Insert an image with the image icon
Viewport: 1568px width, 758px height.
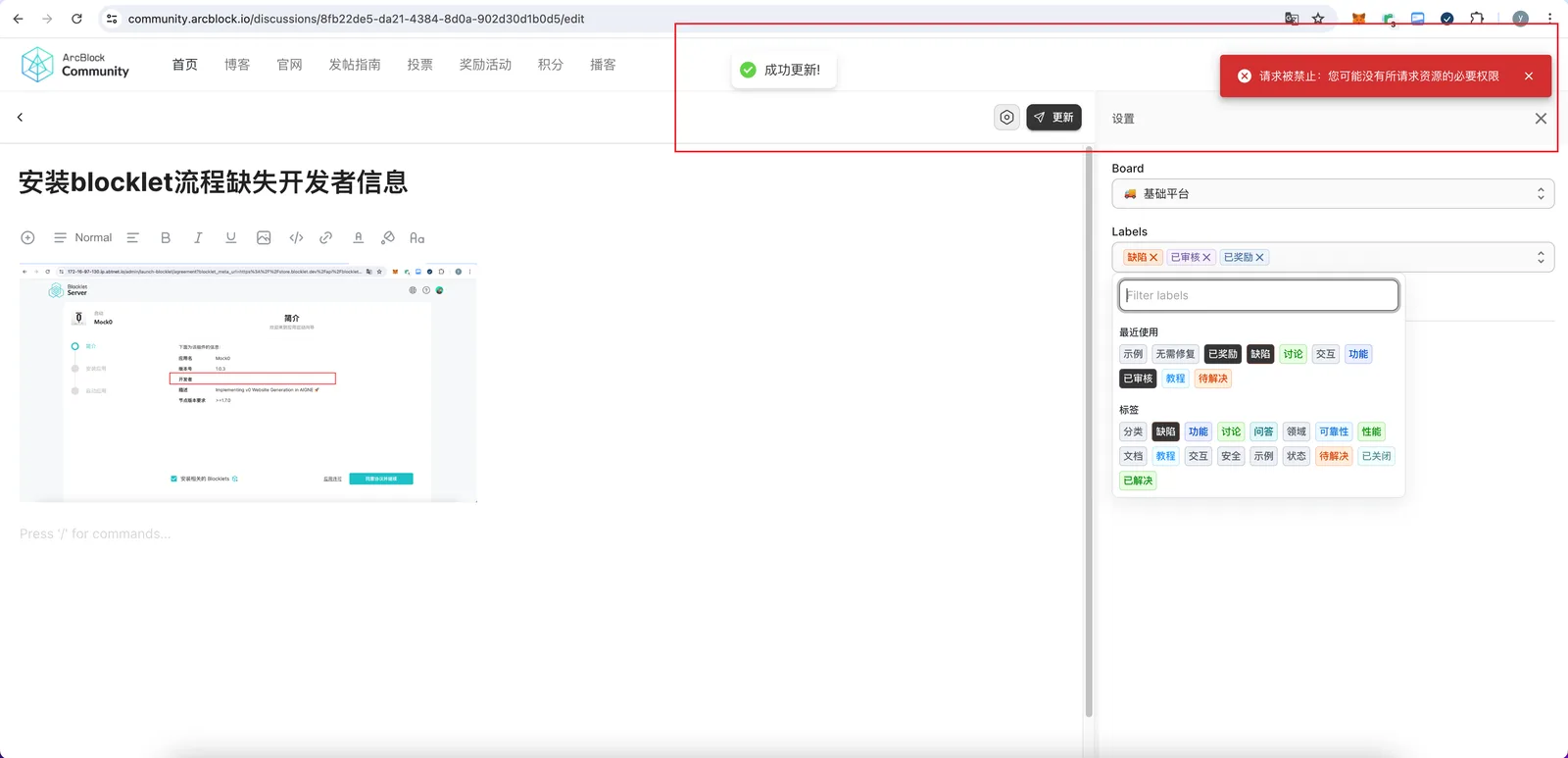[x=264, y=237]
